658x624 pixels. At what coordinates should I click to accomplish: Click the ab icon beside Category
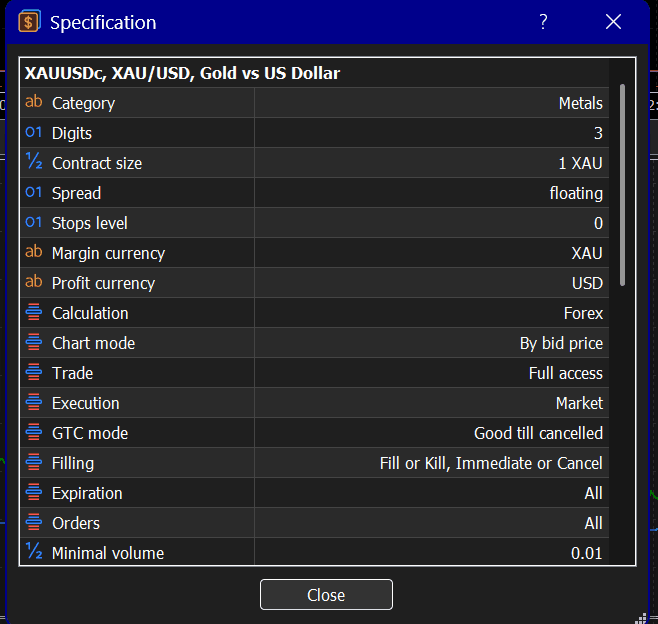click(x=34, y=102)
